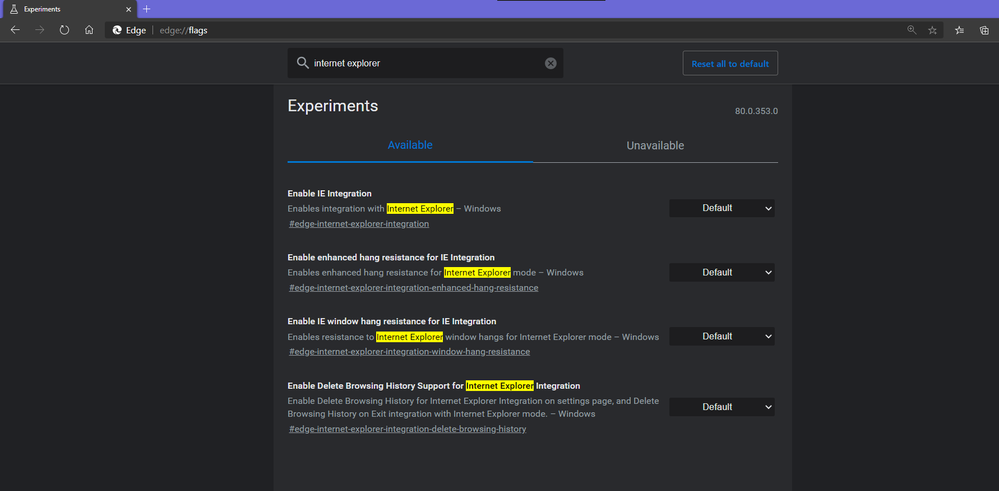Close the Experiments tab

click(x=129, y=9)
